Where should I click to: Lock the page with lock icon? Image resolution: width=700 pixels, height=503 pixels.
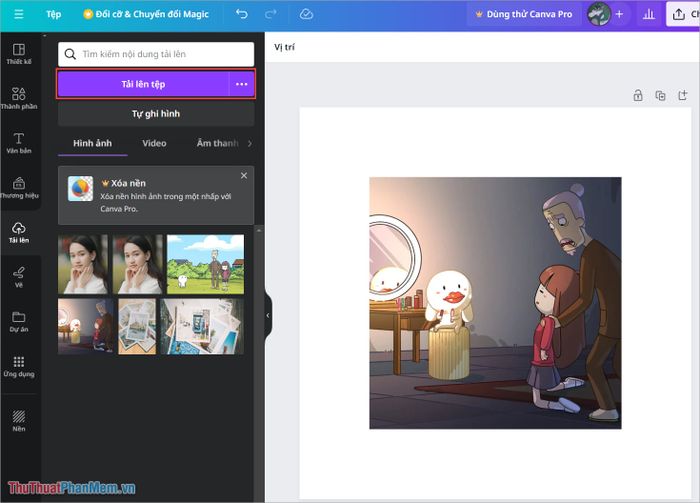(638, 95)
